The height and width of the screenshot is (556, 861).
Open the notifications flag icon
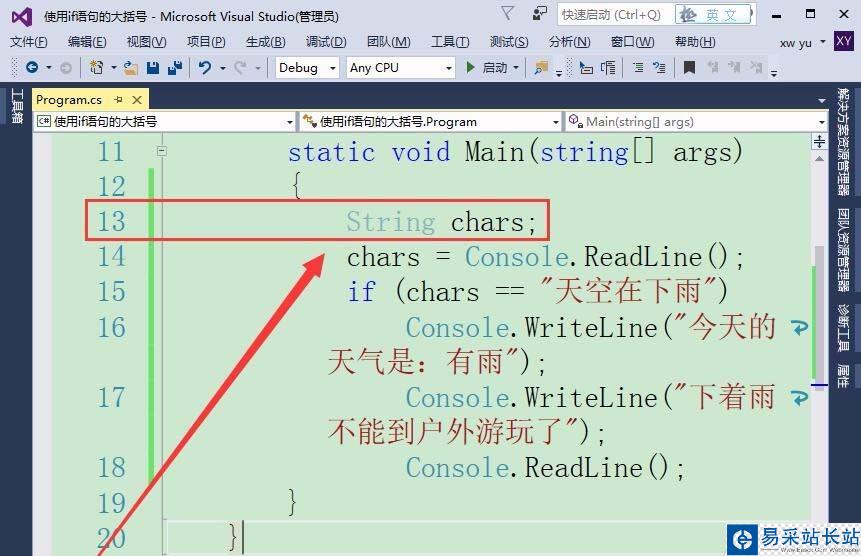point(508,13)
